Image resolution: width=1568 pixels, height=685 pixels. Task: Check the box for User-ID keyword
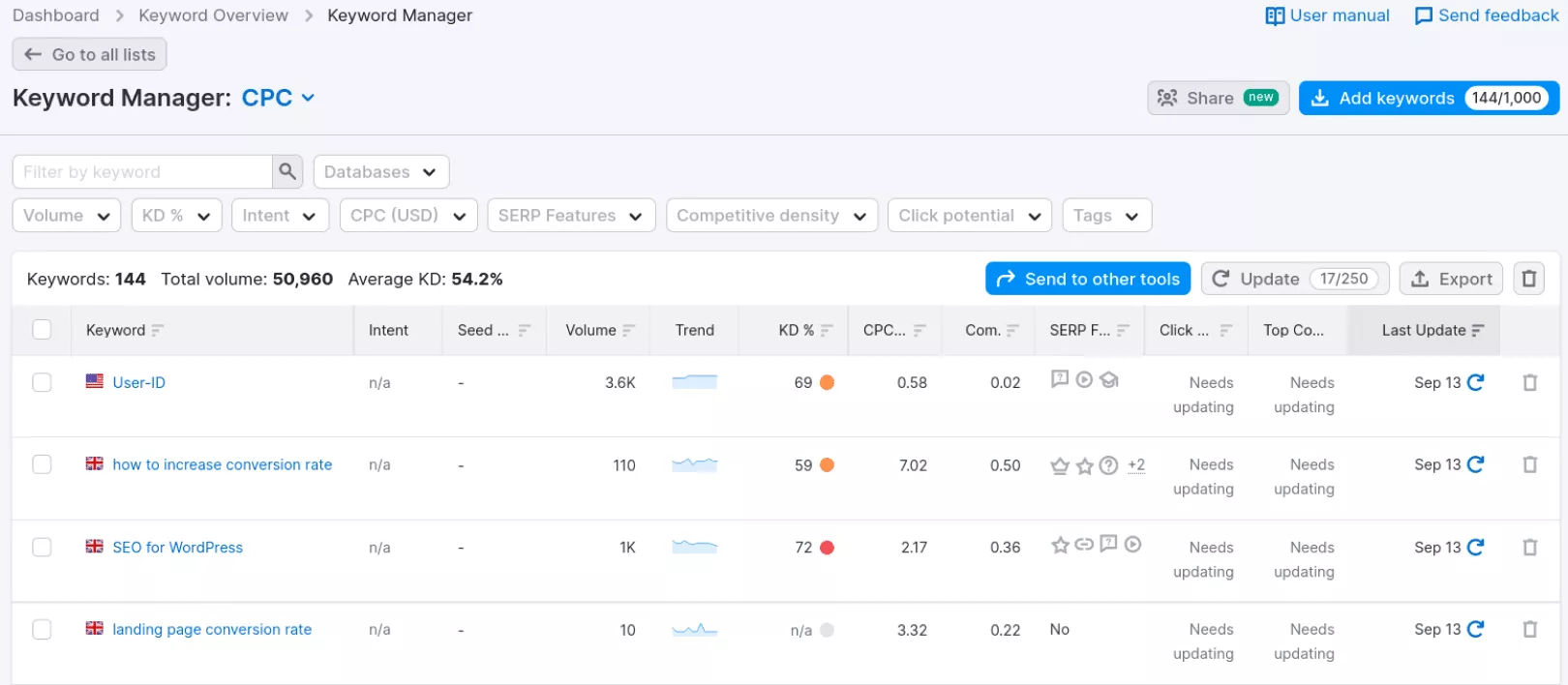tap(42, 382)
